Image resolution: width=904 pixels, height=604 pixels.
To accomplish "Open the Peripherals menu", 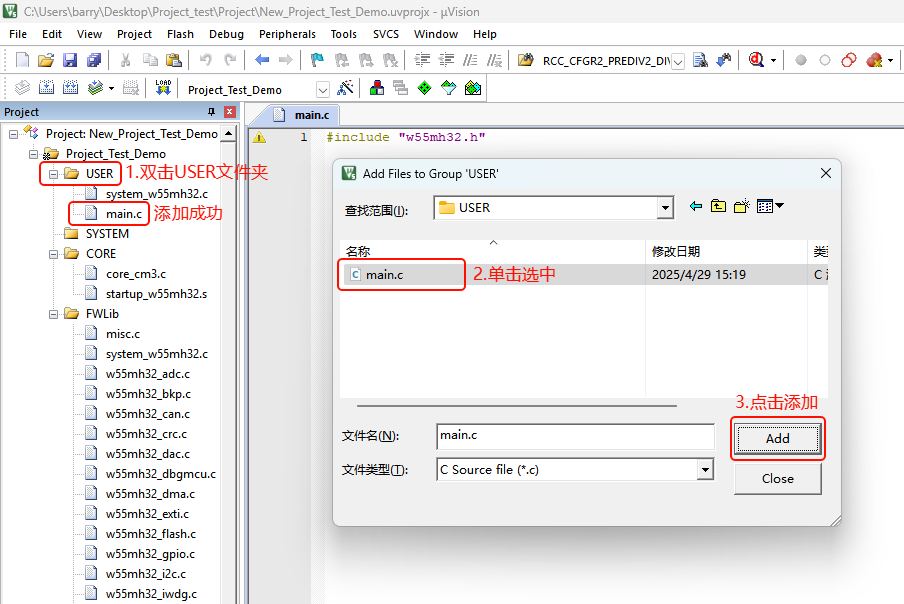I will pos(287,34).
